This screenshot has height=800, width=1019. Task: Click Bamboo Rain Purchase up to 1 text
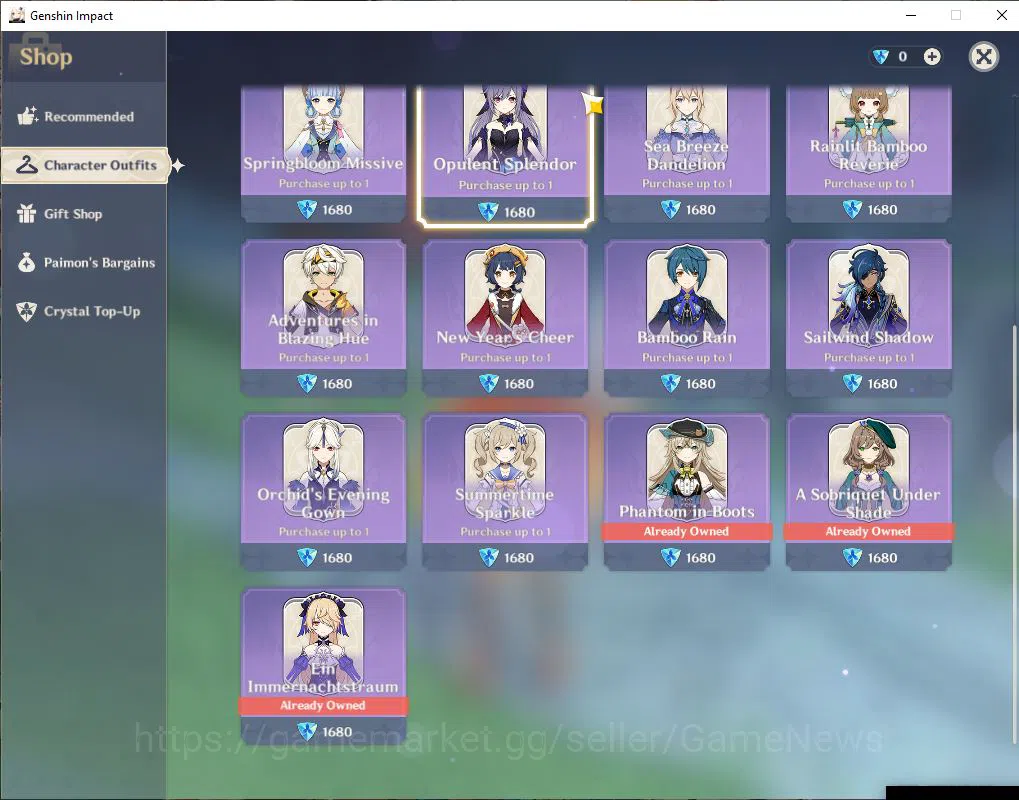click(687, 357)
